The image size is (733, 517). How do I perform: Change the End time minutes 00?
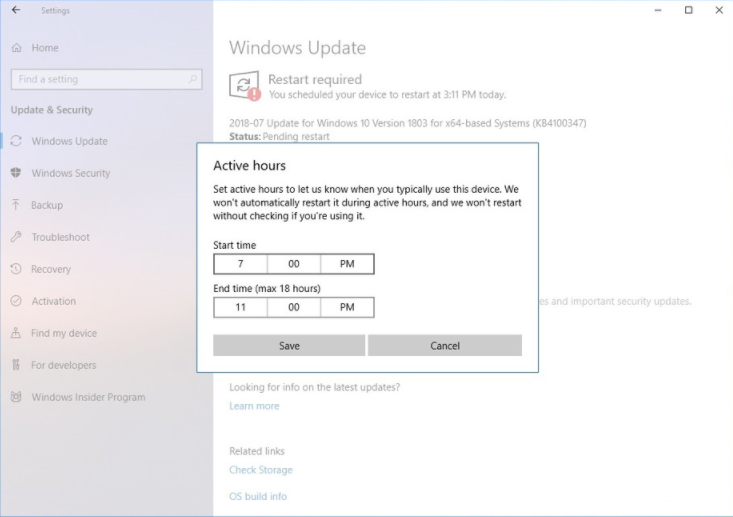click(x=294, y=307)
